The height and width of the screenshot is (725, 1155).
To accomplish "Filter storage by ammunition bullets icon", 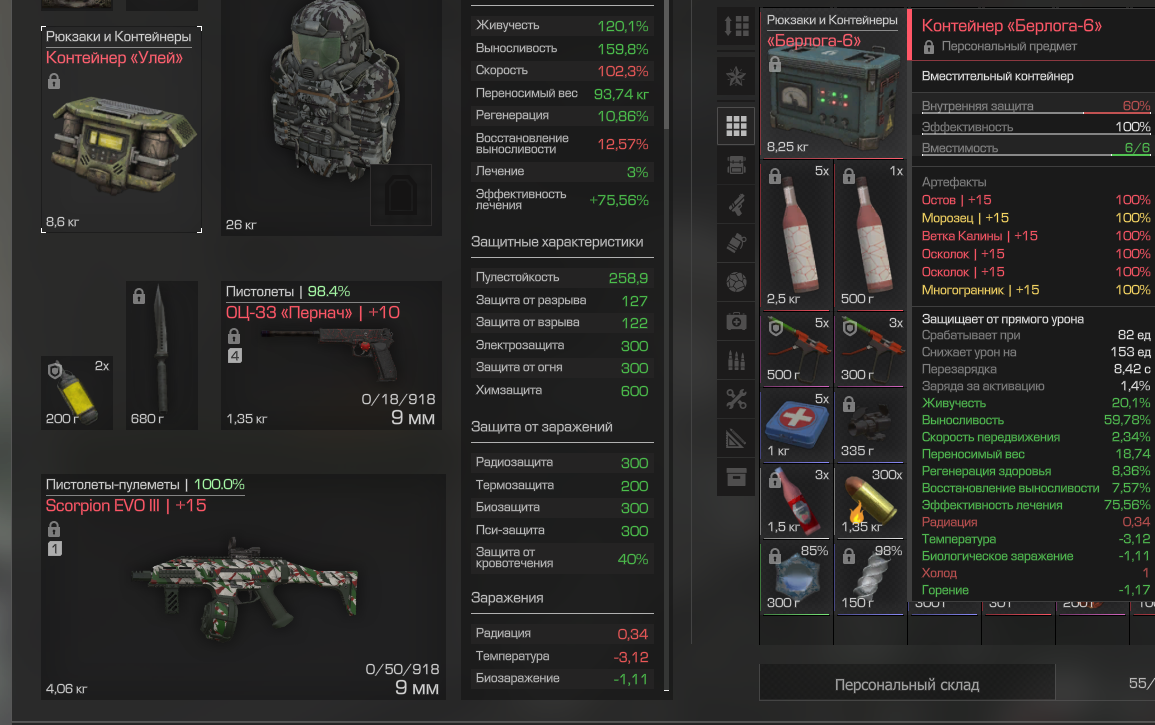I will 736,360.
